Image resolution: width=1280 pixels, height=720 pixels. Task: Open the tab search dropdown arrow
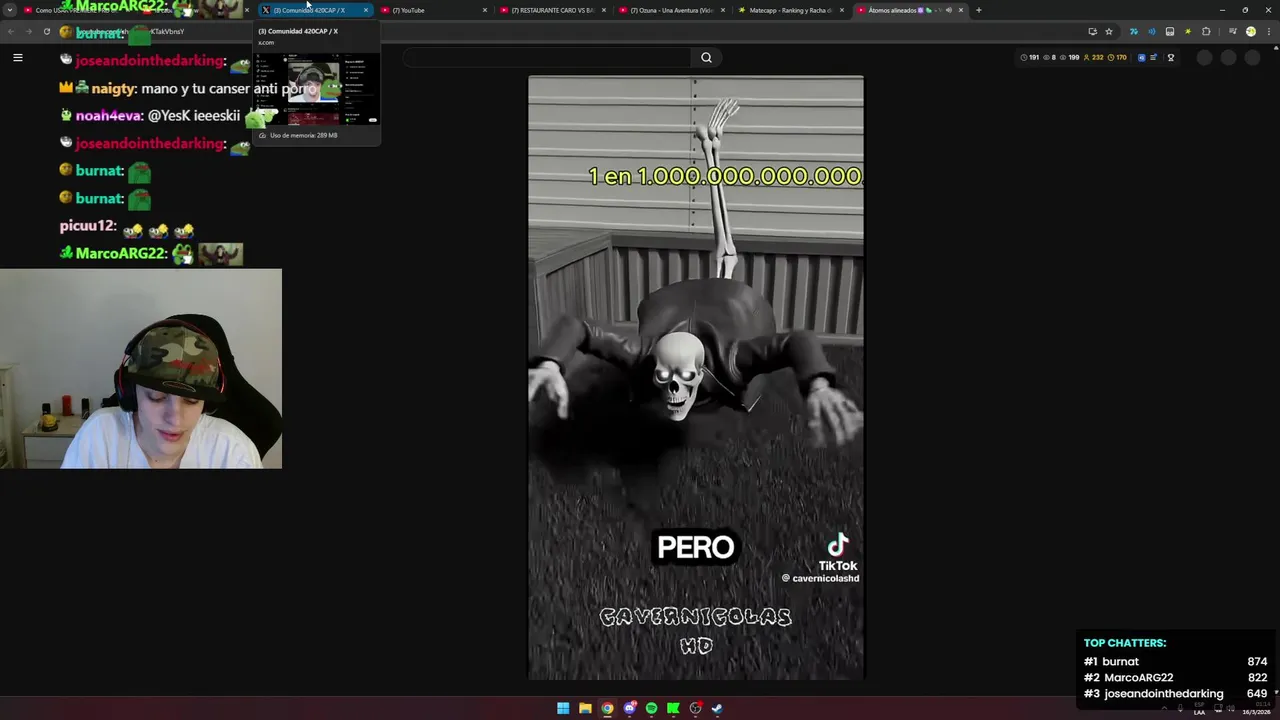pyautogui.click(x=10, y=10)
